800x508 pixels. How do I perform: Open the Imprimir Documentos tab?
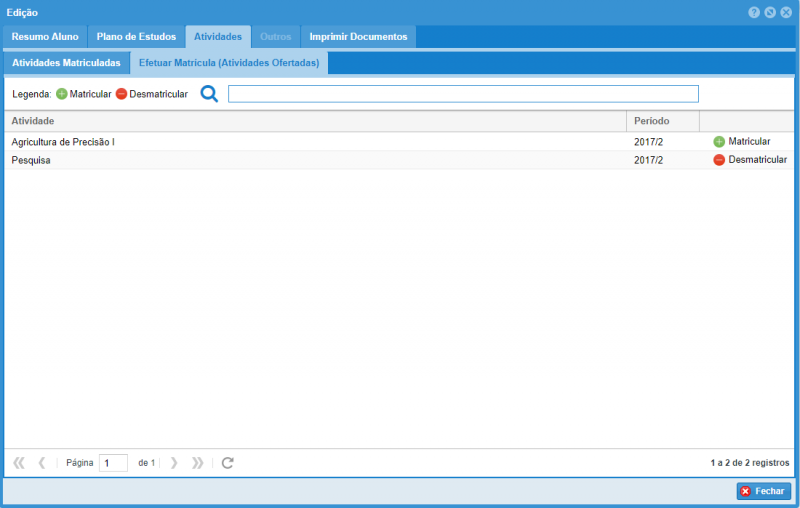click(x=358, y=37)
